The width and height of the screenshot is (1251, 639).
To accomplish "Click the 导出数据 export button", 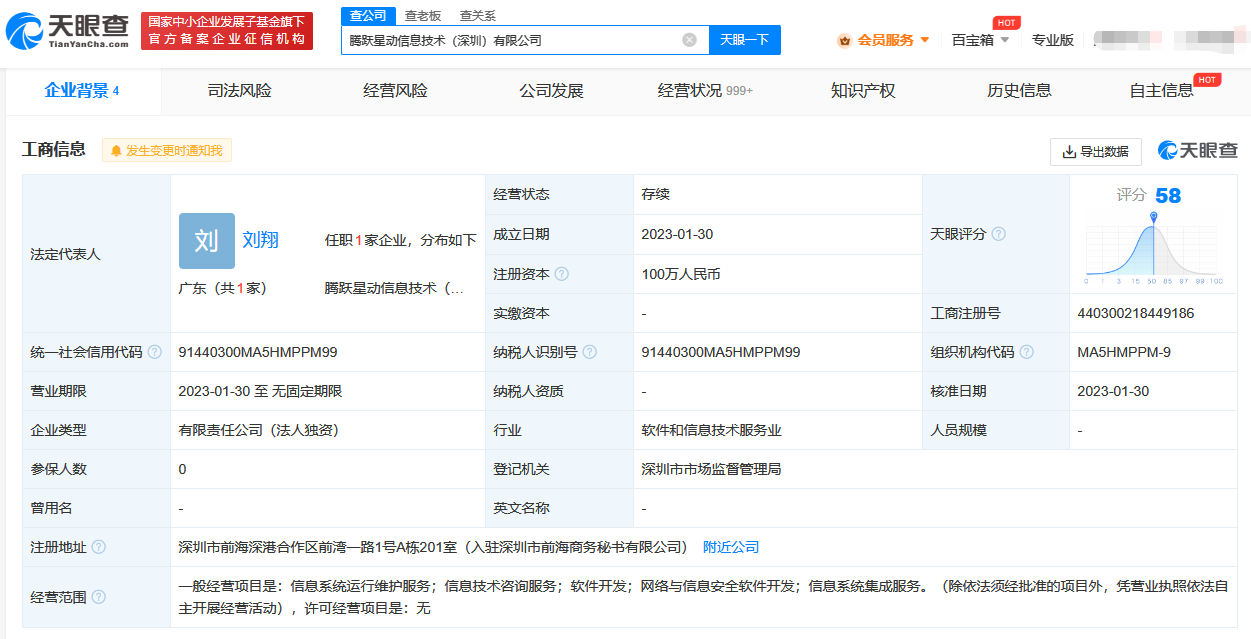I will tap(1095, 151).
